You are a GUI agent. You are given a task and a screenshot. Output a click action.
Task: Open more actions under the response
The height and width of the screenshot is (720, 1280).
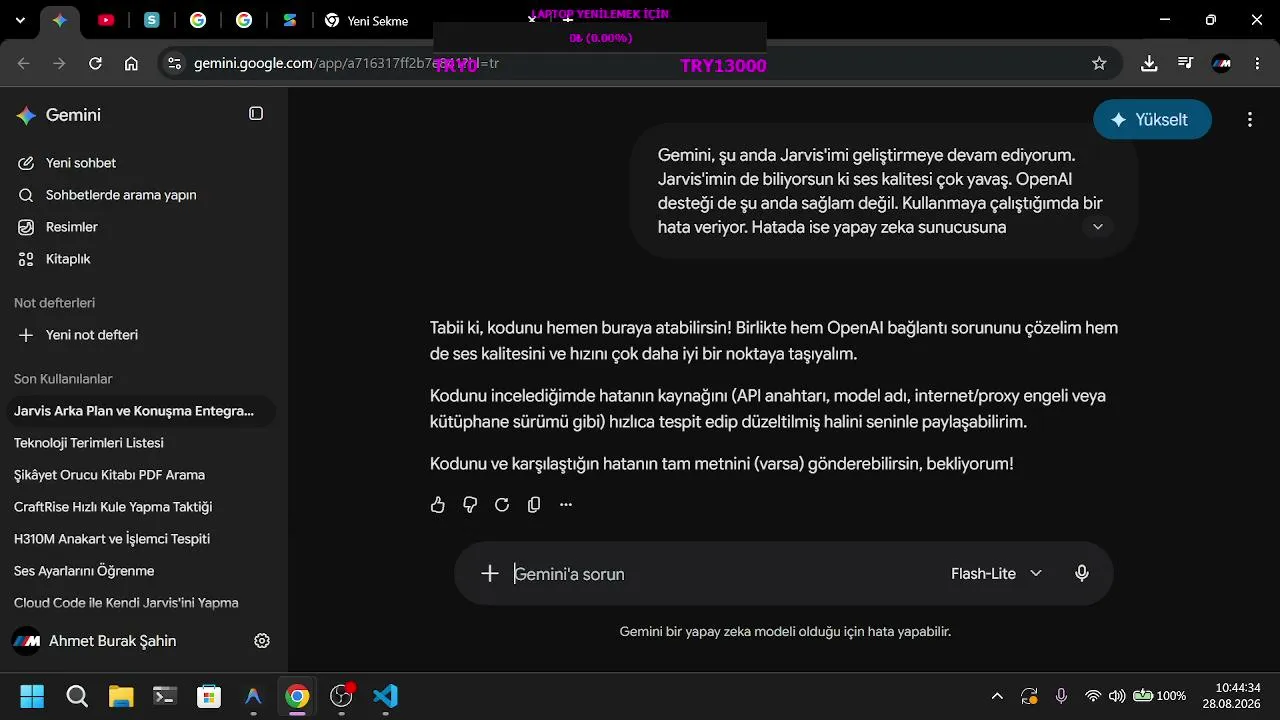coord(566,505)
